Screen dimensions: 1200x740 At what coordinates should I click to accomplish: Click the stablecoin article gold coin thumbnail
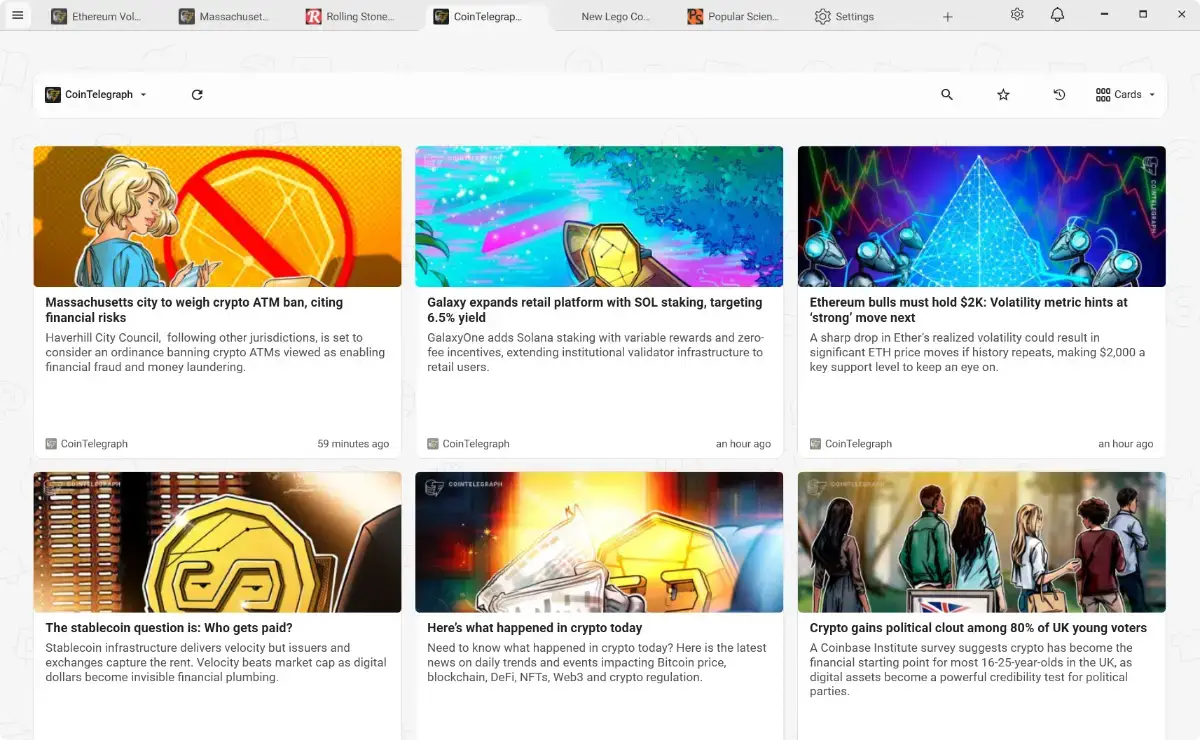point(217,542)
